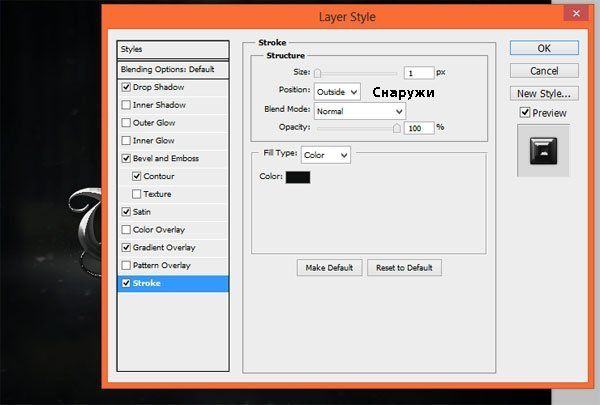The height and width of the screenshot is (405, 600).
Task: Open the Fill Type dropdown
Action: pos(326,155)
